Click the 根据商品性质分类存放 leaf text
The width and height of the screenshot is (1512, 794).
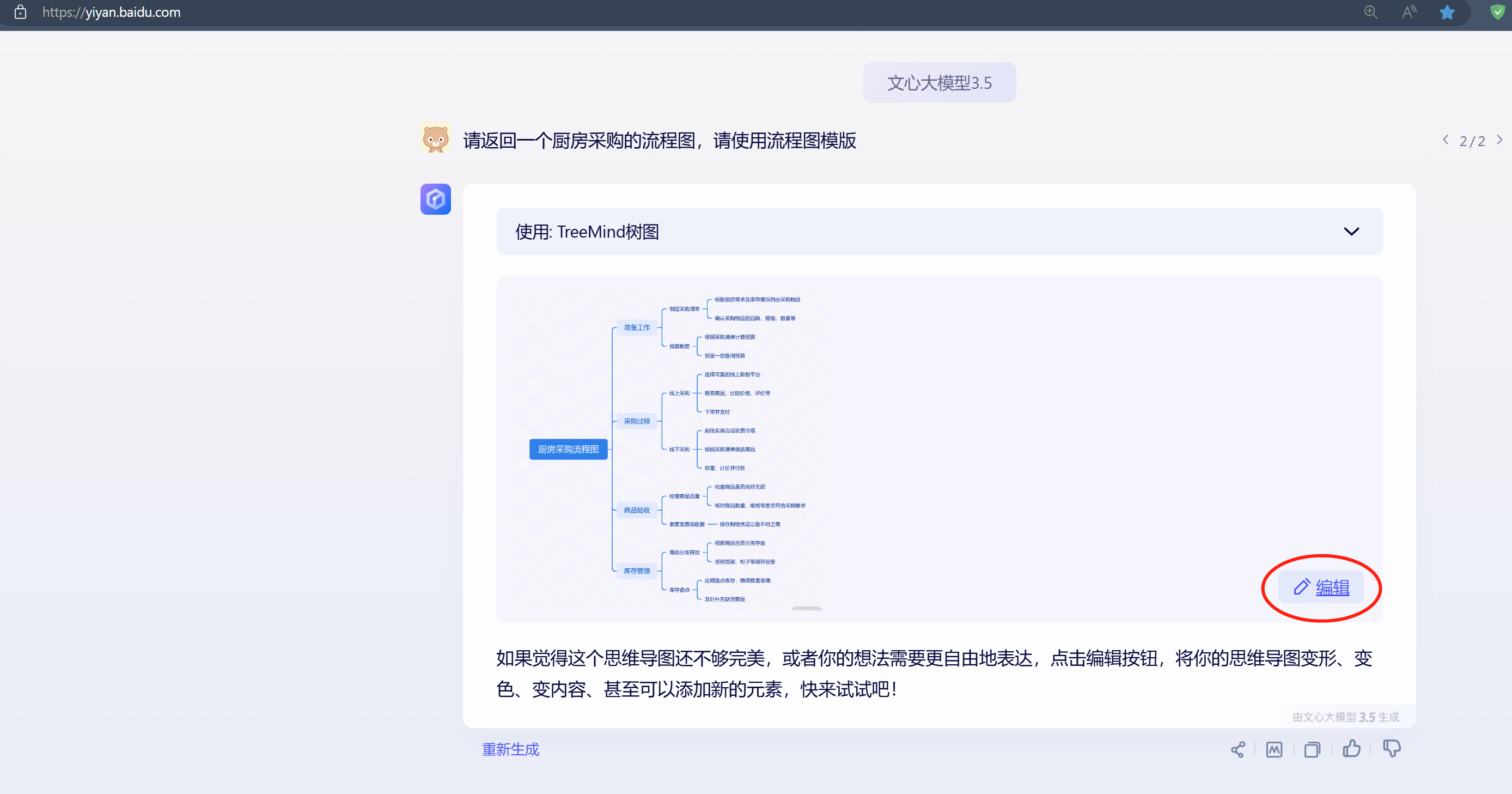click(x=740, y=543)
